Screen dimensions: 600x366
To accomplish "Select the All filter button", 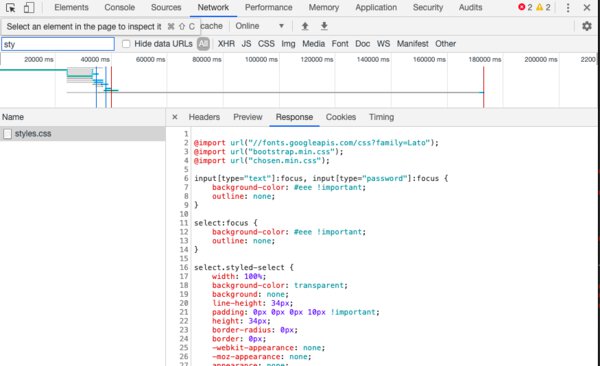I will pyautogui.click(x=203, y=44).
